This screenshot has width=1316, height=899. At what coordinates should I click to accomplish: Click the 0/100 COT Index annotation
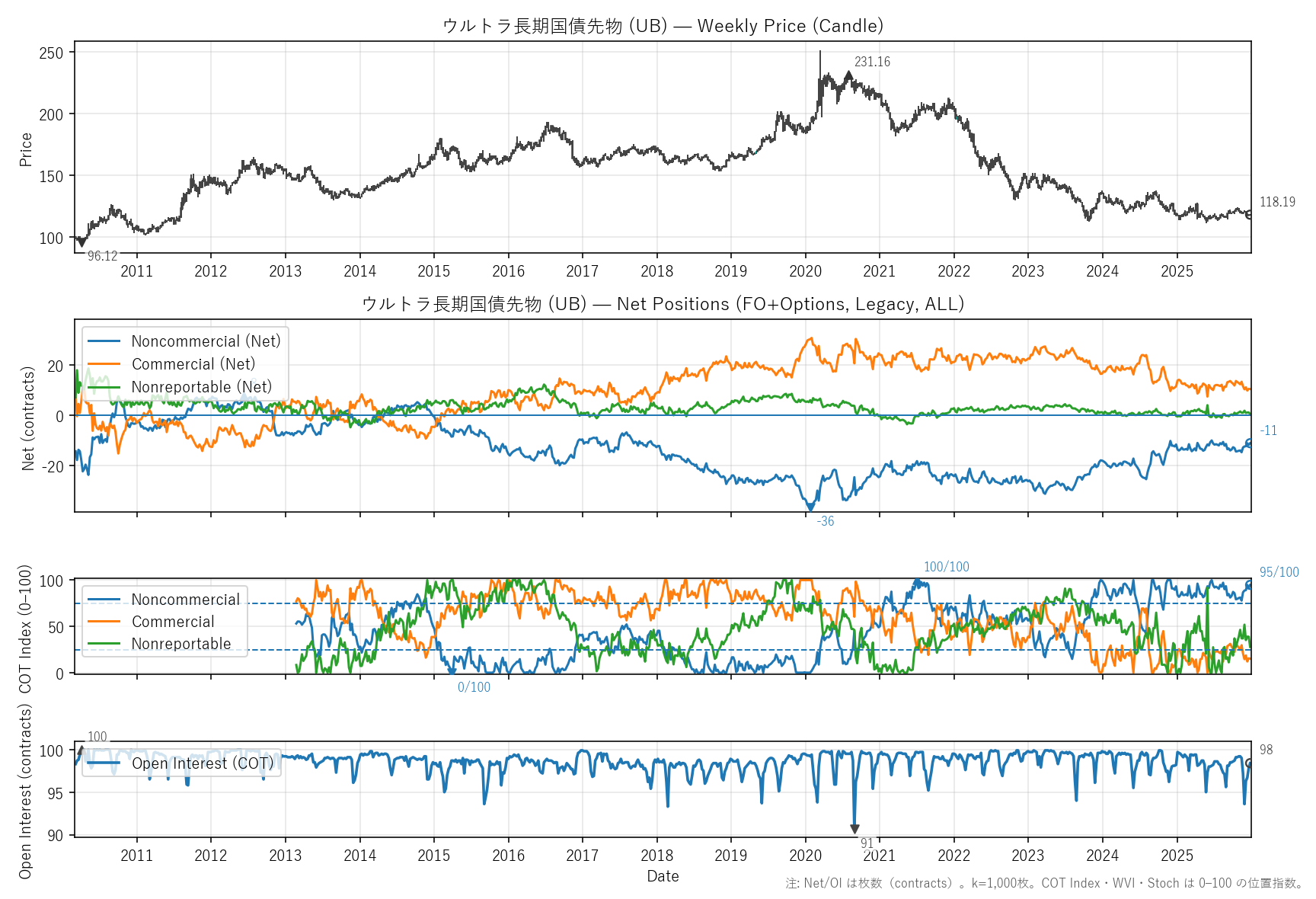tap(474, 687)
